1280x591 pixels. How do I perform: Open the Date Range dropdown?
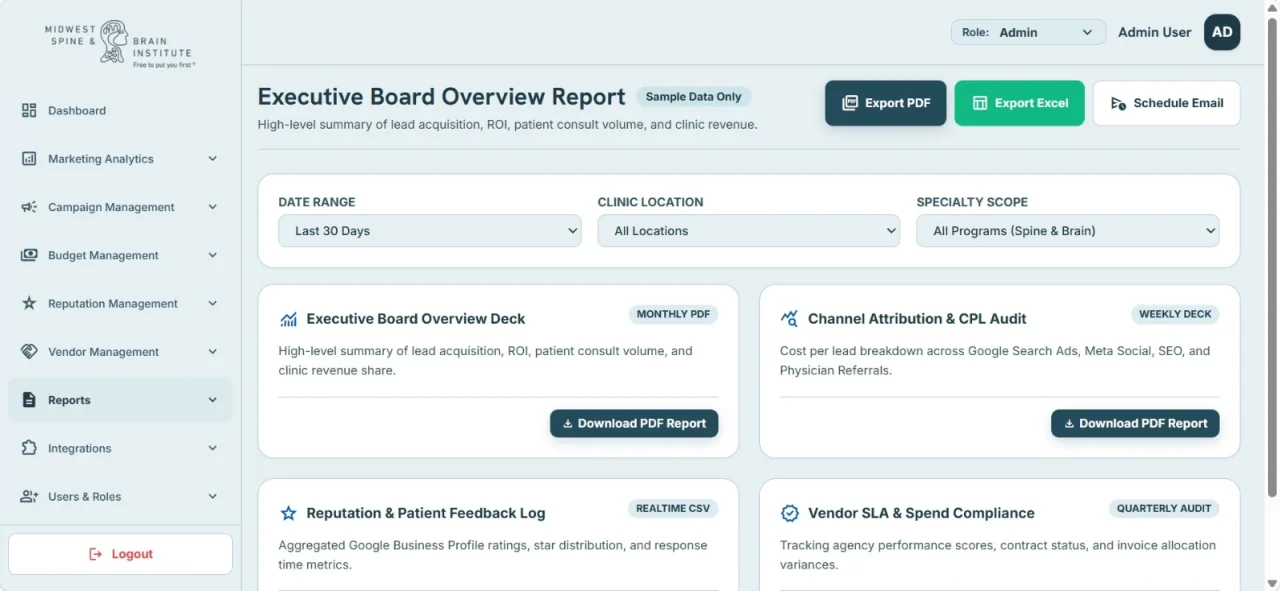pos(430,231)
